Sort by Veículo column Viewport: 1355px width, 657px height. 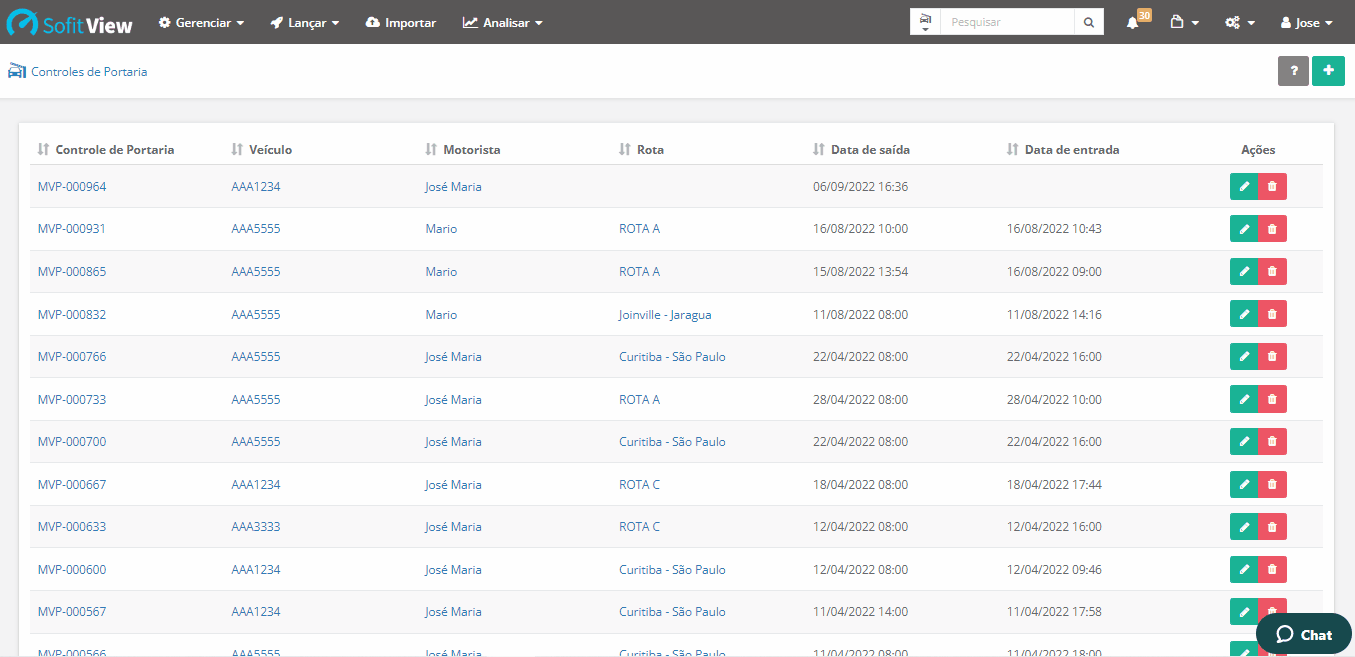click(262, 150)
